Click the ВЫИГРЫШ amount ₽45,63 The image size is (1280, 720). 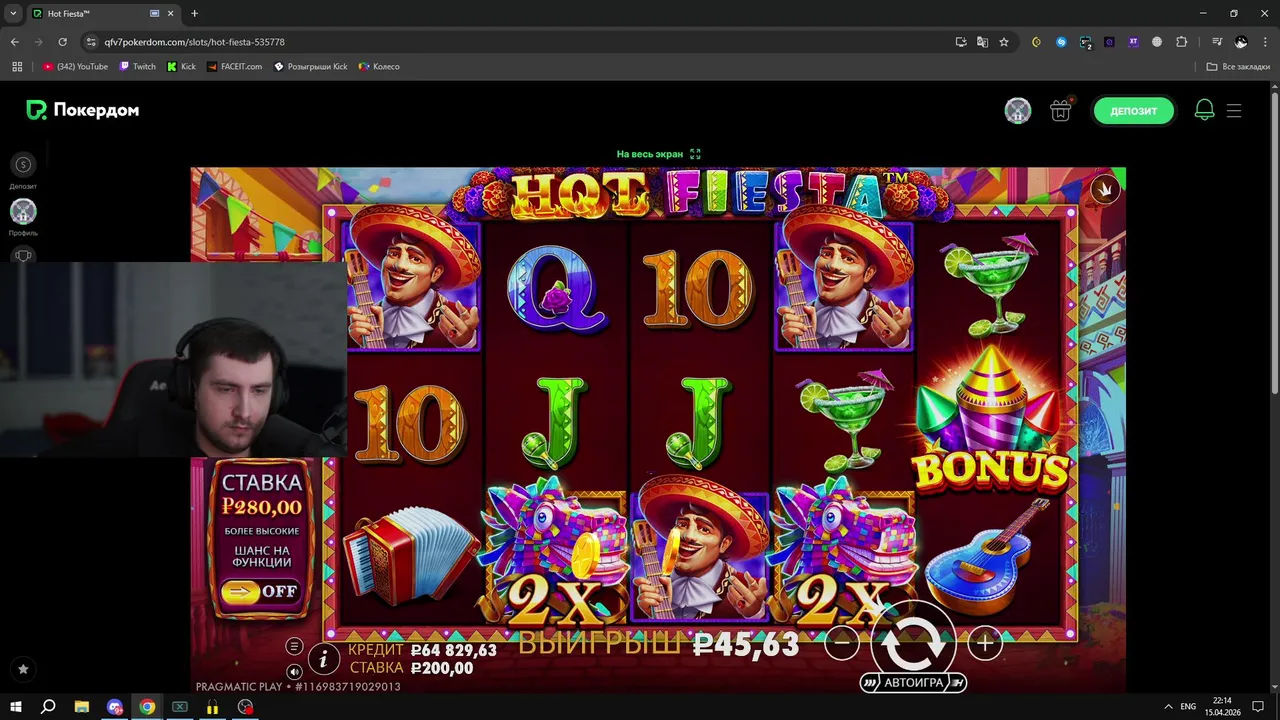(746, 645)
